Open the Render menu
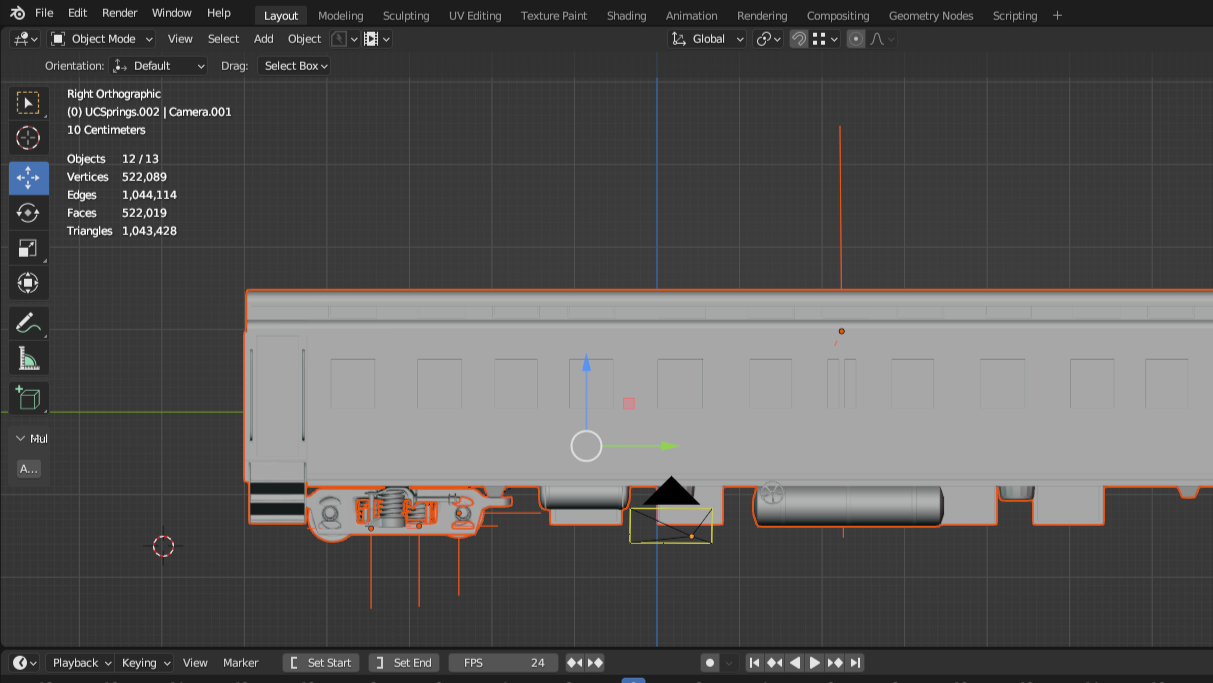The image size is (1213, 683). point(120,13)
